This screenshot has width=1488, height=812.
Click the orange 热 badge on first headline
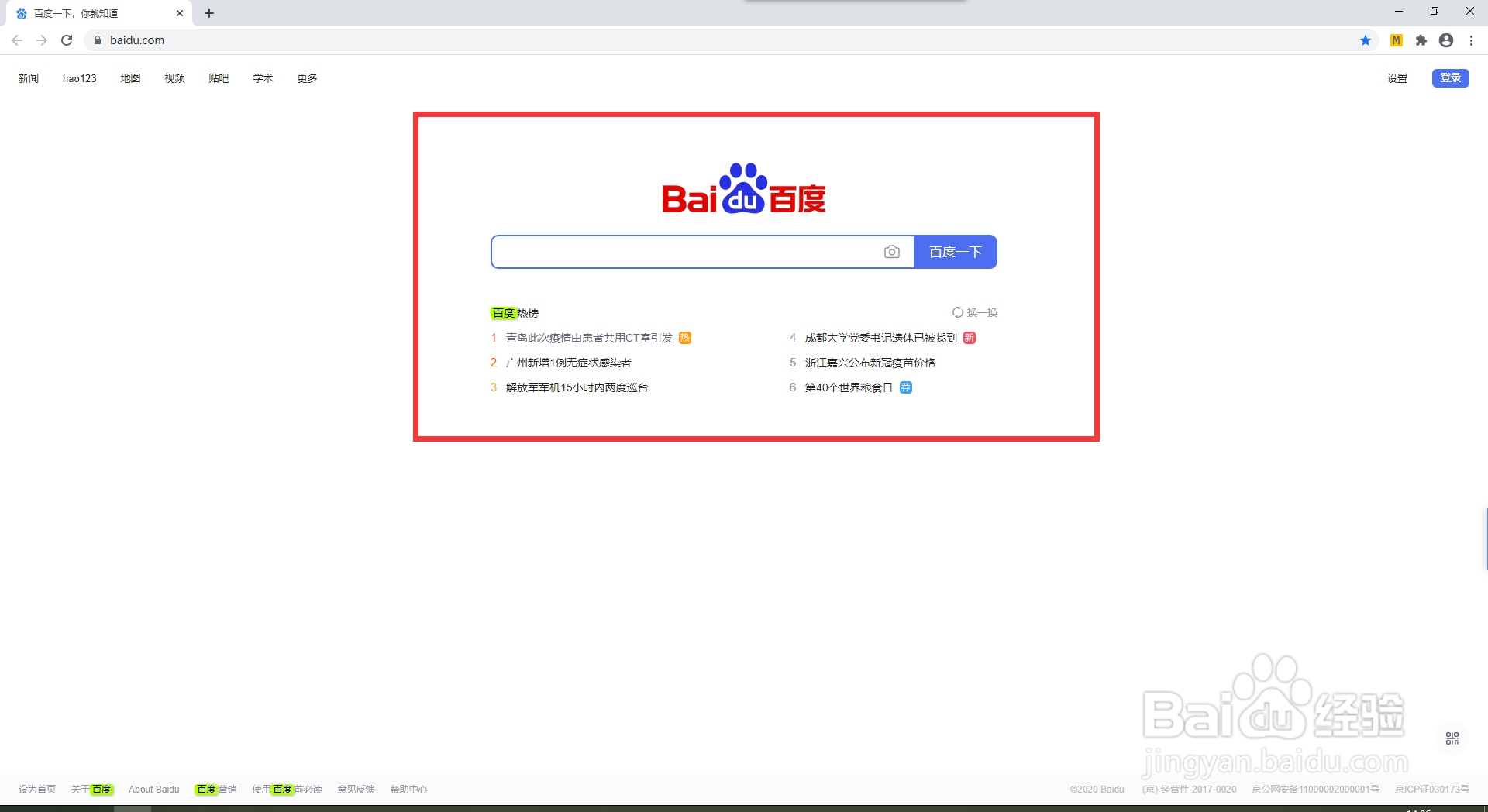coord(685,338)
